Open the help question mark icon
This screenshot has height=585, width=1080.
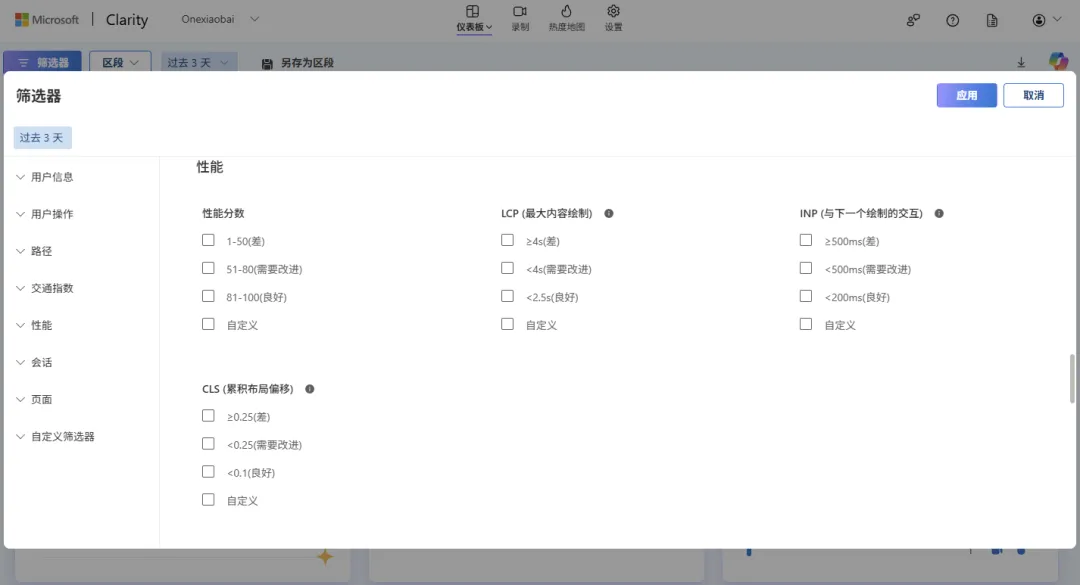click(953, 21)
